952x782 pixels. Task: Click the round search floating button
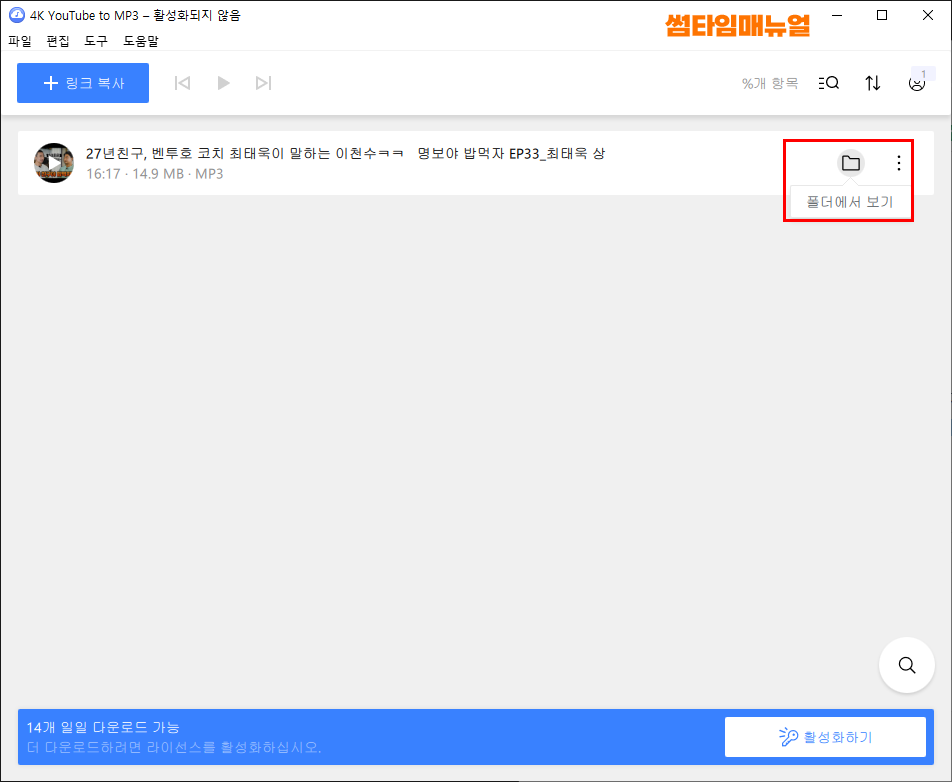[906, 665]
